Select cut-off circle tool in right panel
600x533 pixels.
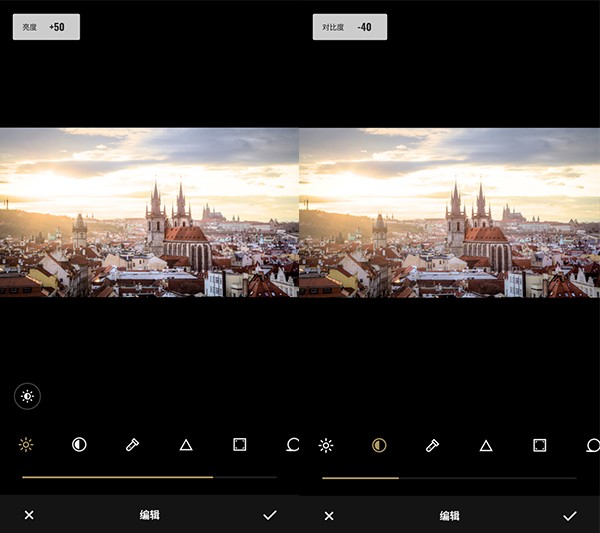pos(593,445)
